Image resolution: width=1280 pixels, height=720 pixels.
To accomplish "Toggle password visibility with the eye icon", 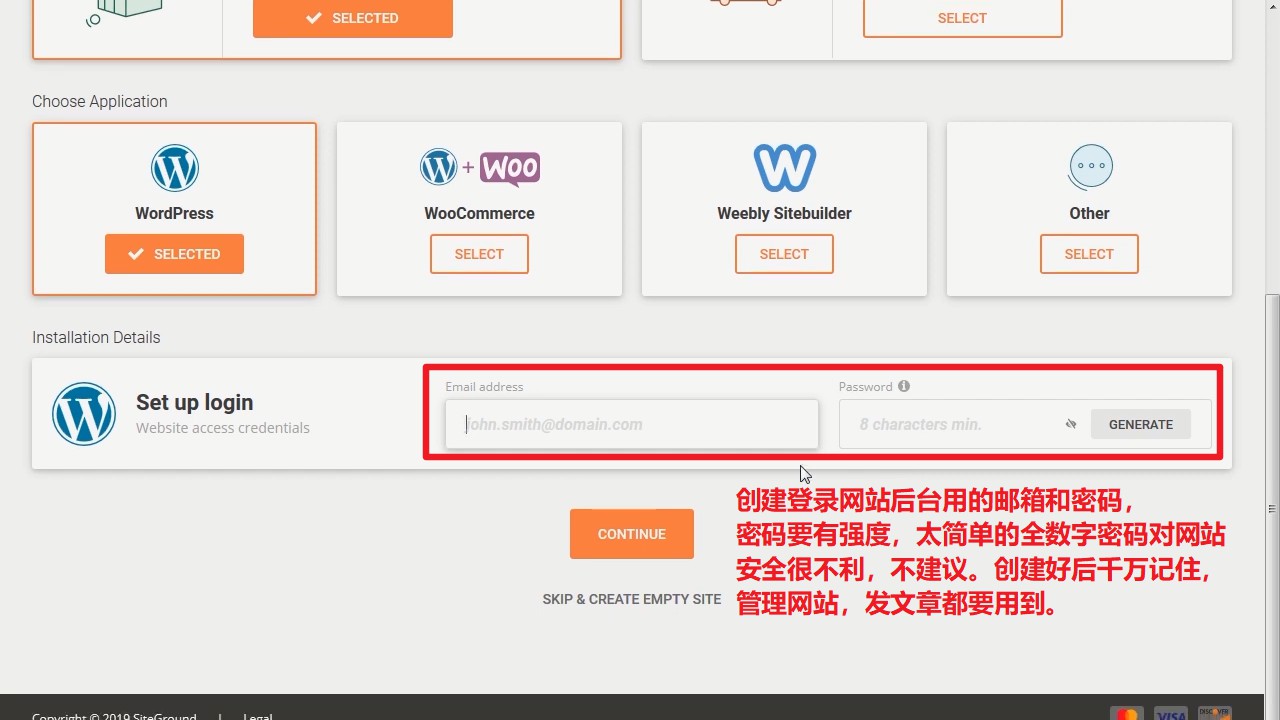I will (x=1070, y=424).
